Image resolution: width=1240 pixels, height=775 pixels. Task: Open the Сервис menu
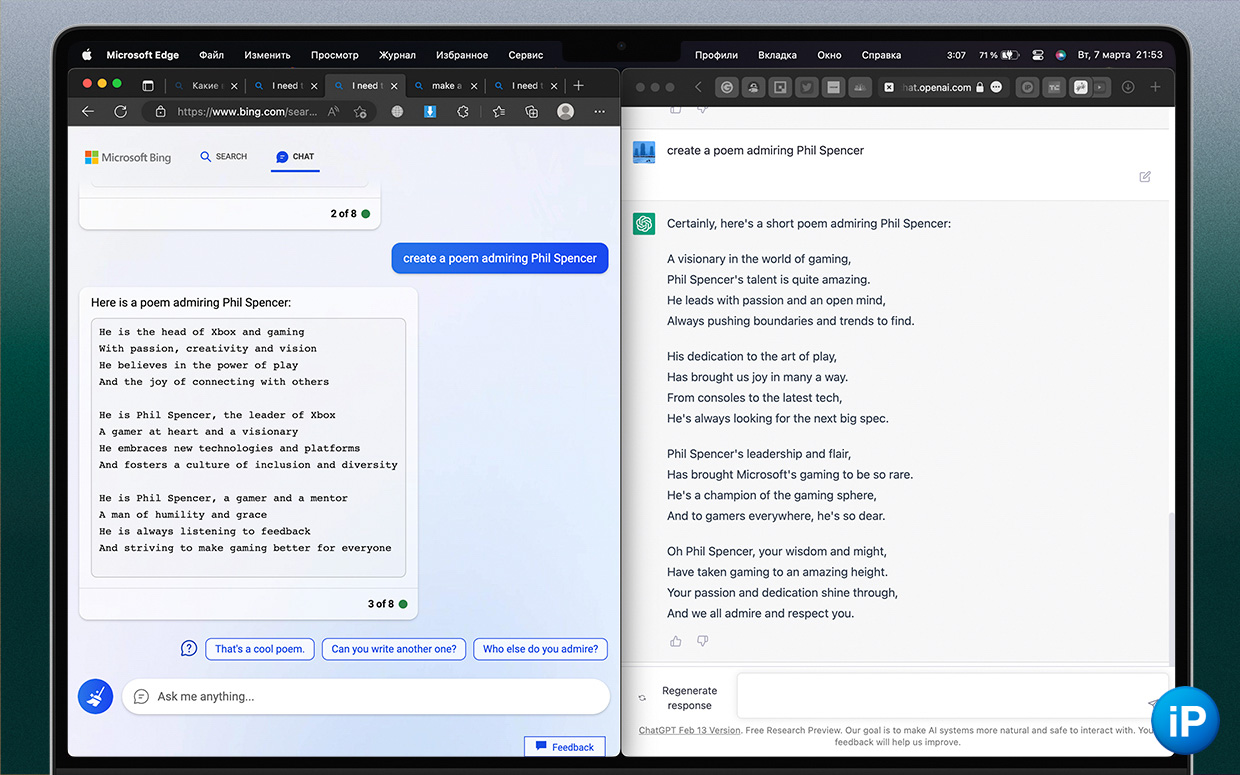[525, 55]
